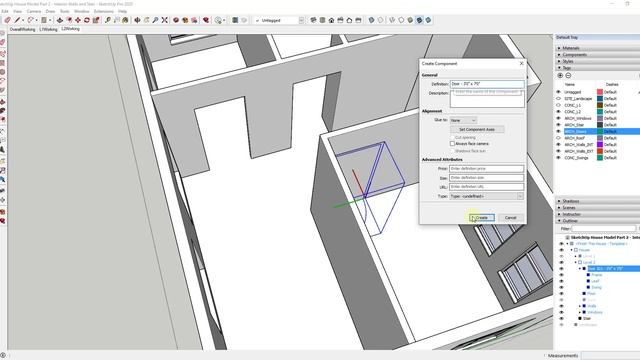Click the Outliner Filter field
The width and height of the screenshot is (640, 360).
pos(603,229)
